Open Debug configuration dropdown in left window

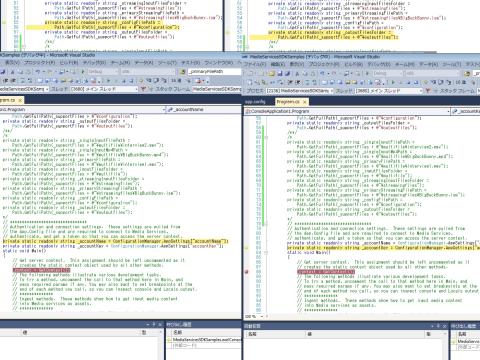[103, 72]
